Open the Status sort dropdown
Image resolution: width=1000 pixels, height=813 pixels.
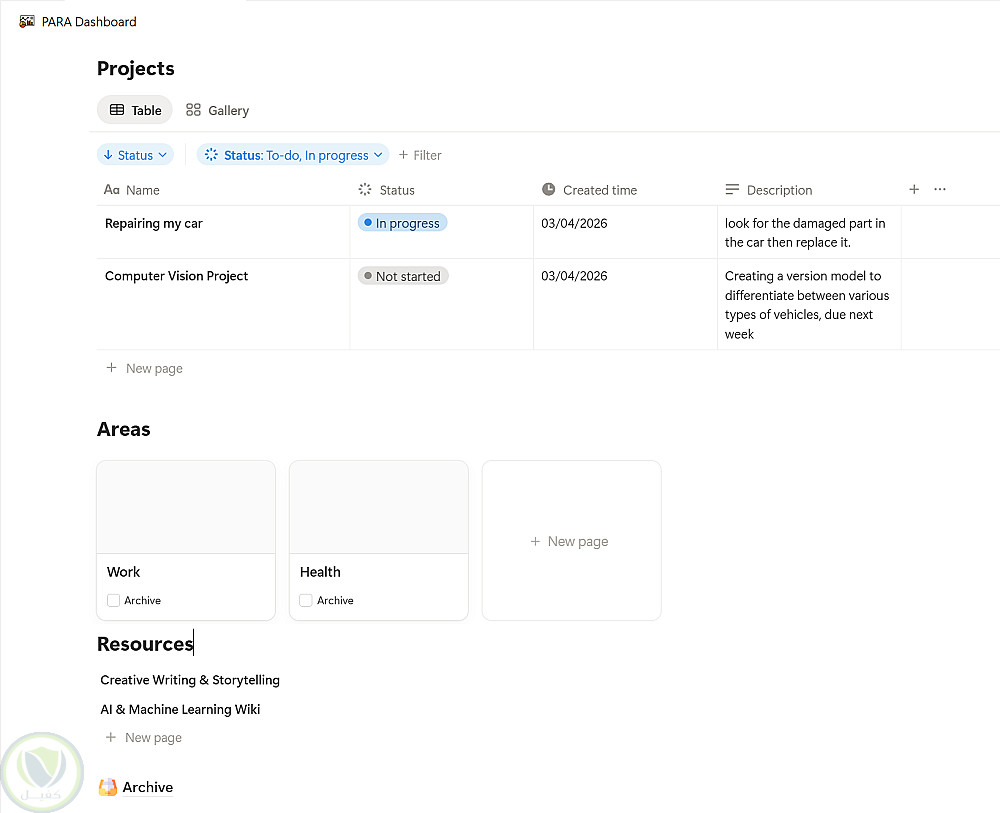[135, 155]
